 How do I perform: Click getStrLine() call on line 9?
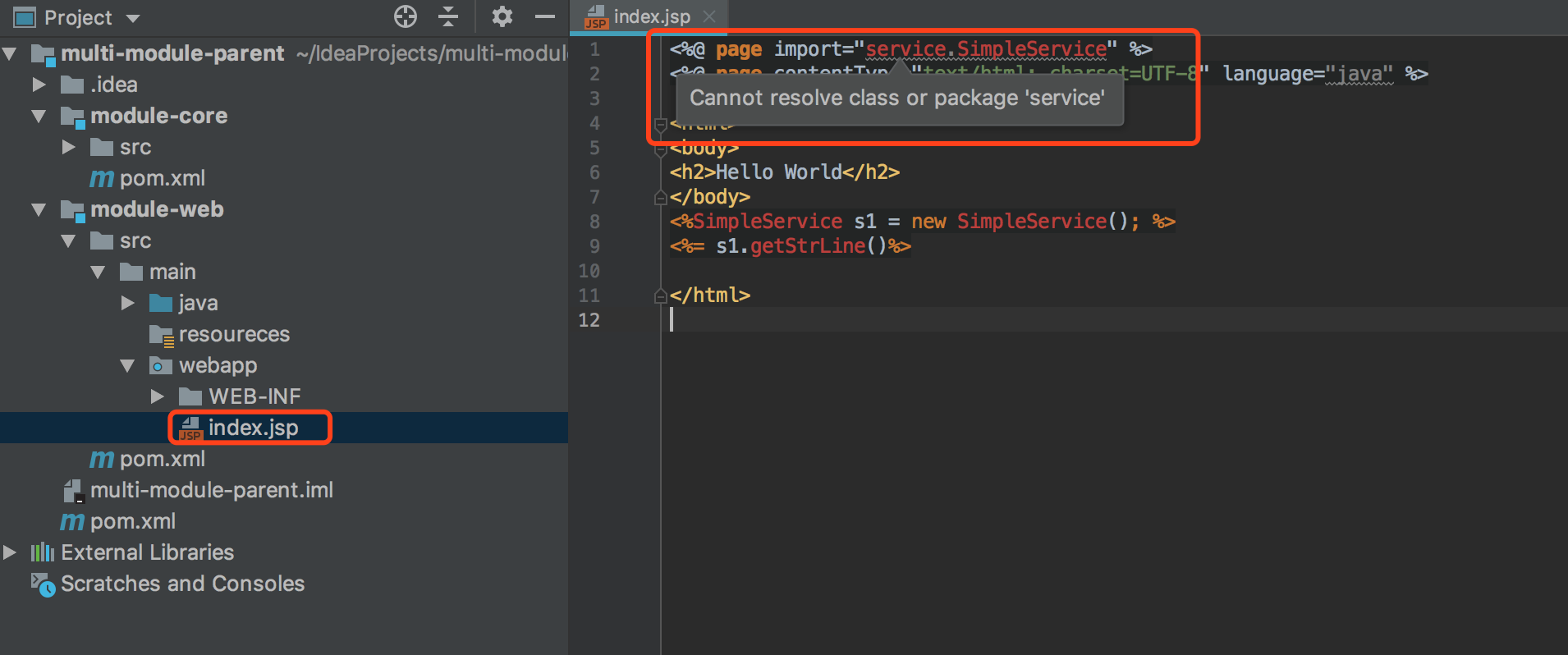pos(818,246)
